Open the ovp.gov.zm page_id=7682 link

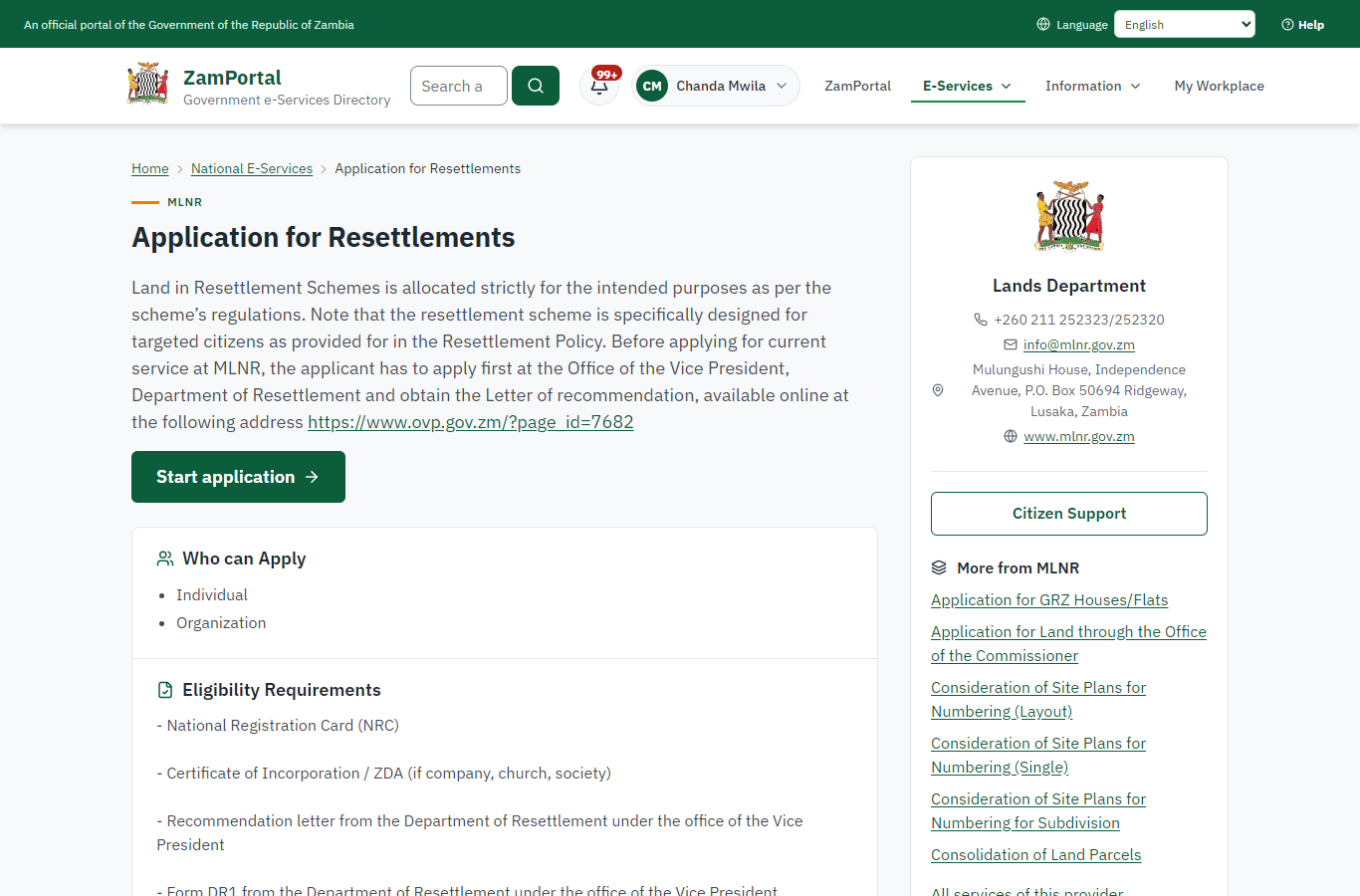471,422
